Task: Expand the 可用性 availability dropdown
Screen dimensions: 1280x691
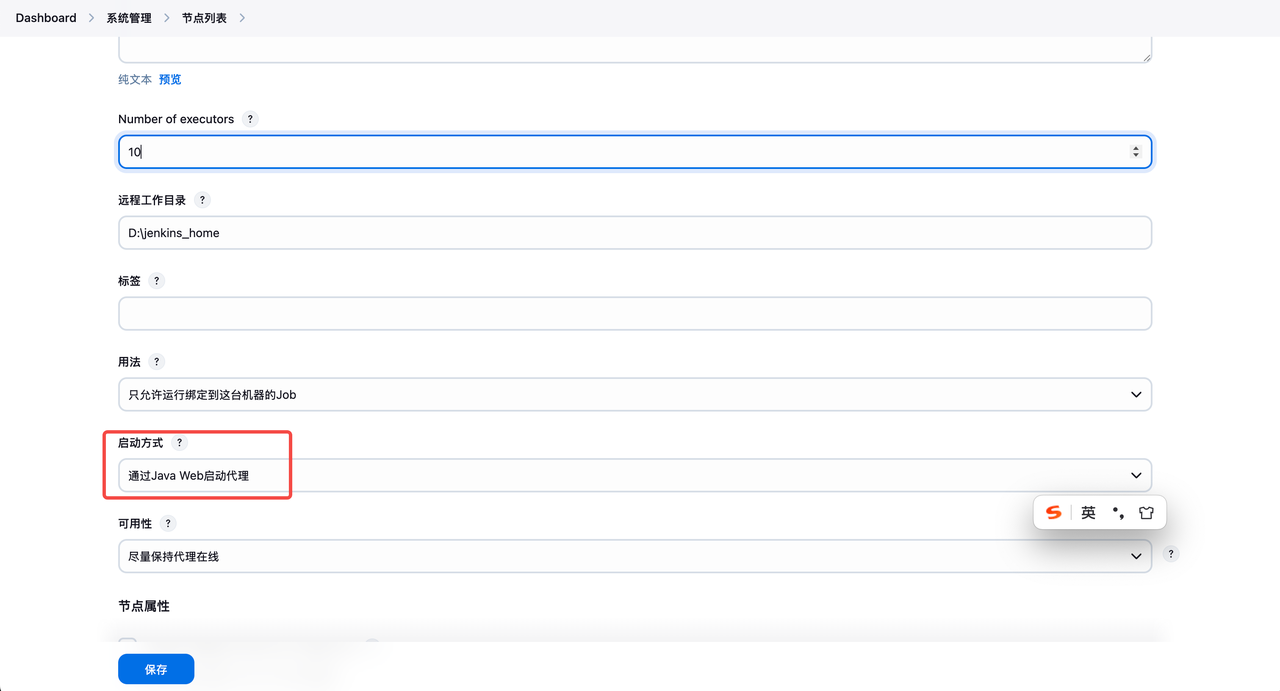Action: (634, 556)
